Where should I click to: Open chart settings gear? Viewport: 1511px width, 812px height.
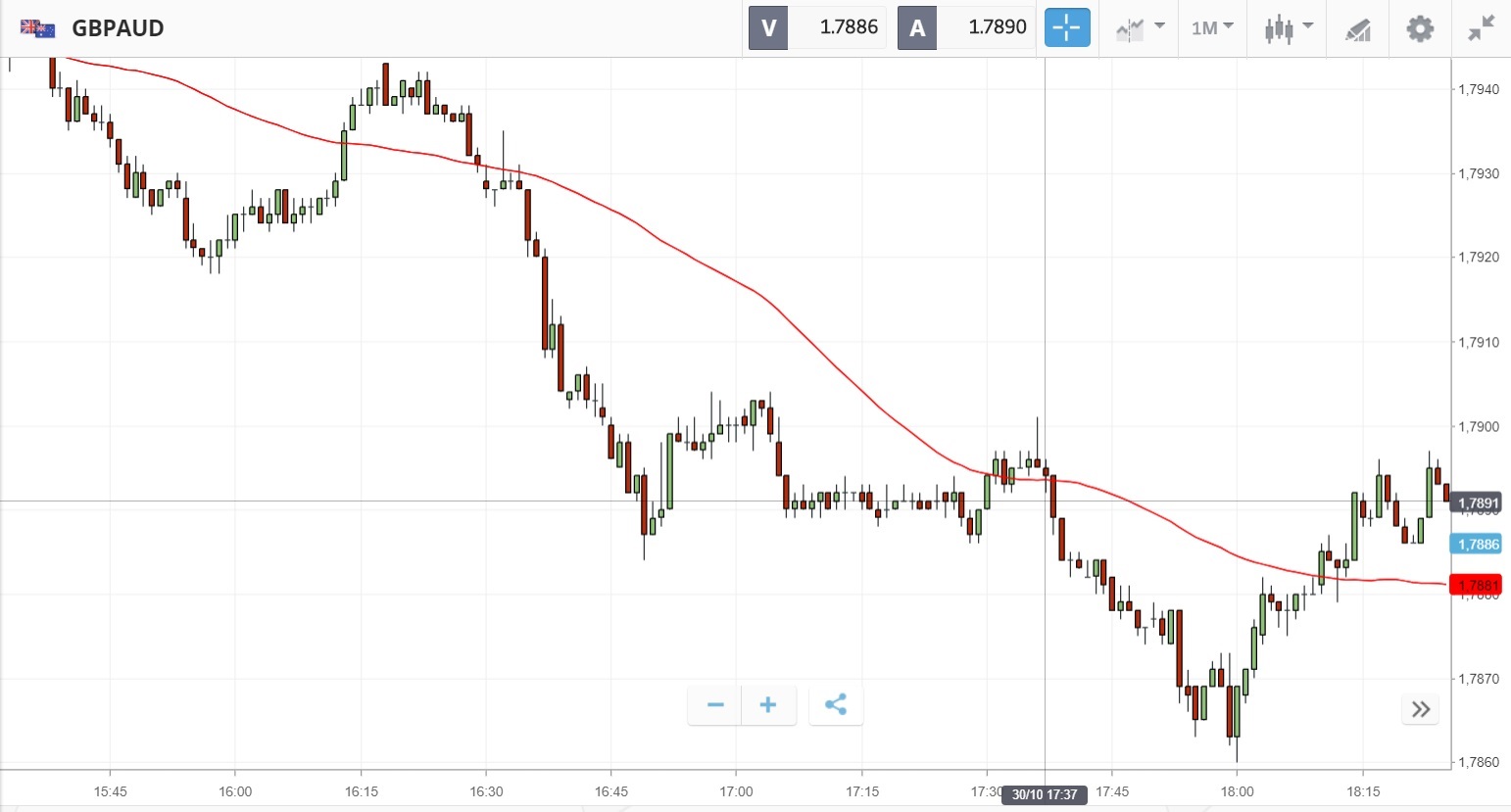[1420, 28]
